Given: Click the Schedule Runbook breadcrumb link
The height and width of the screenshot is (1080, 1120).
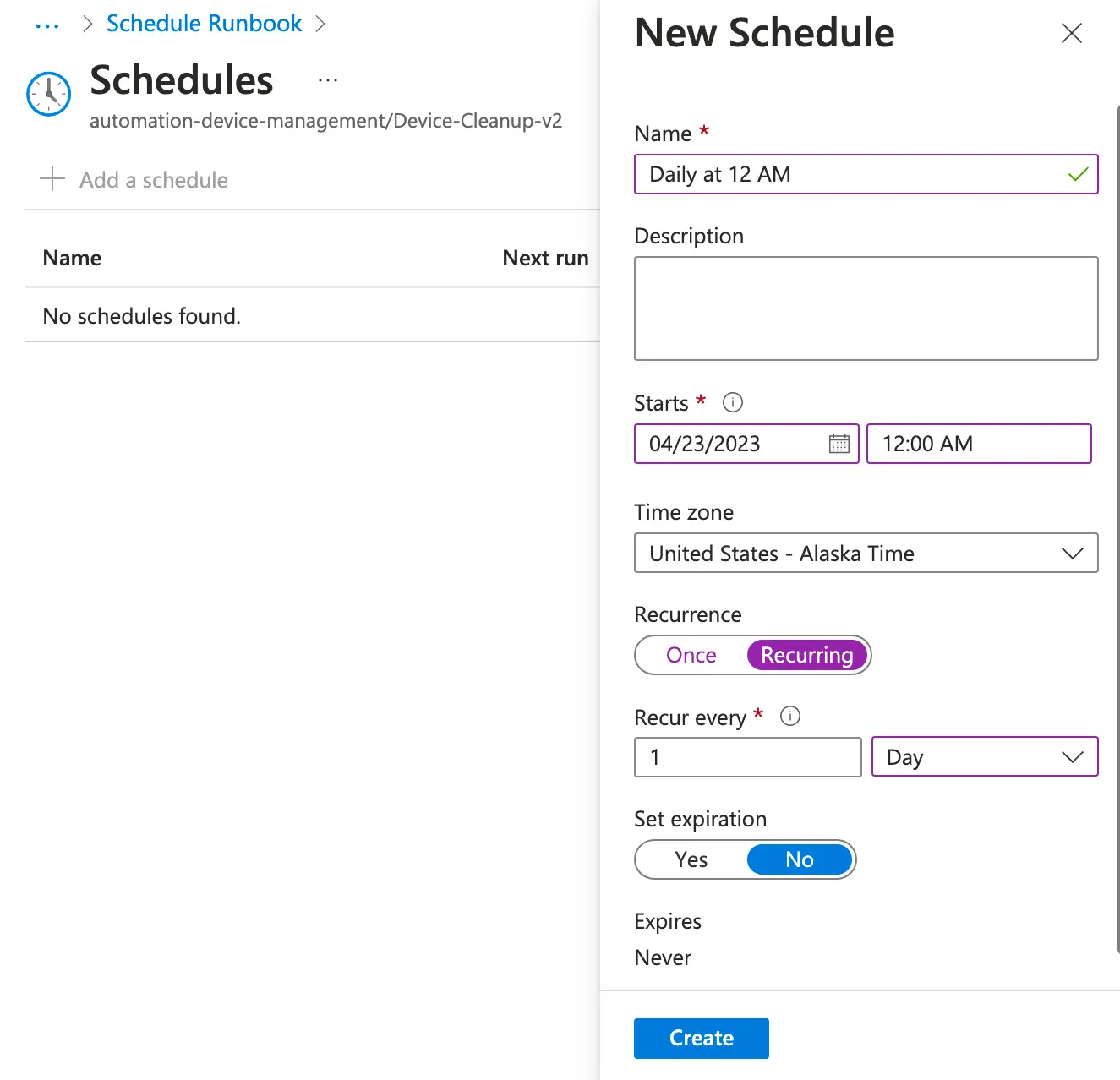Looking at the screenshot, I should [204, 24].
